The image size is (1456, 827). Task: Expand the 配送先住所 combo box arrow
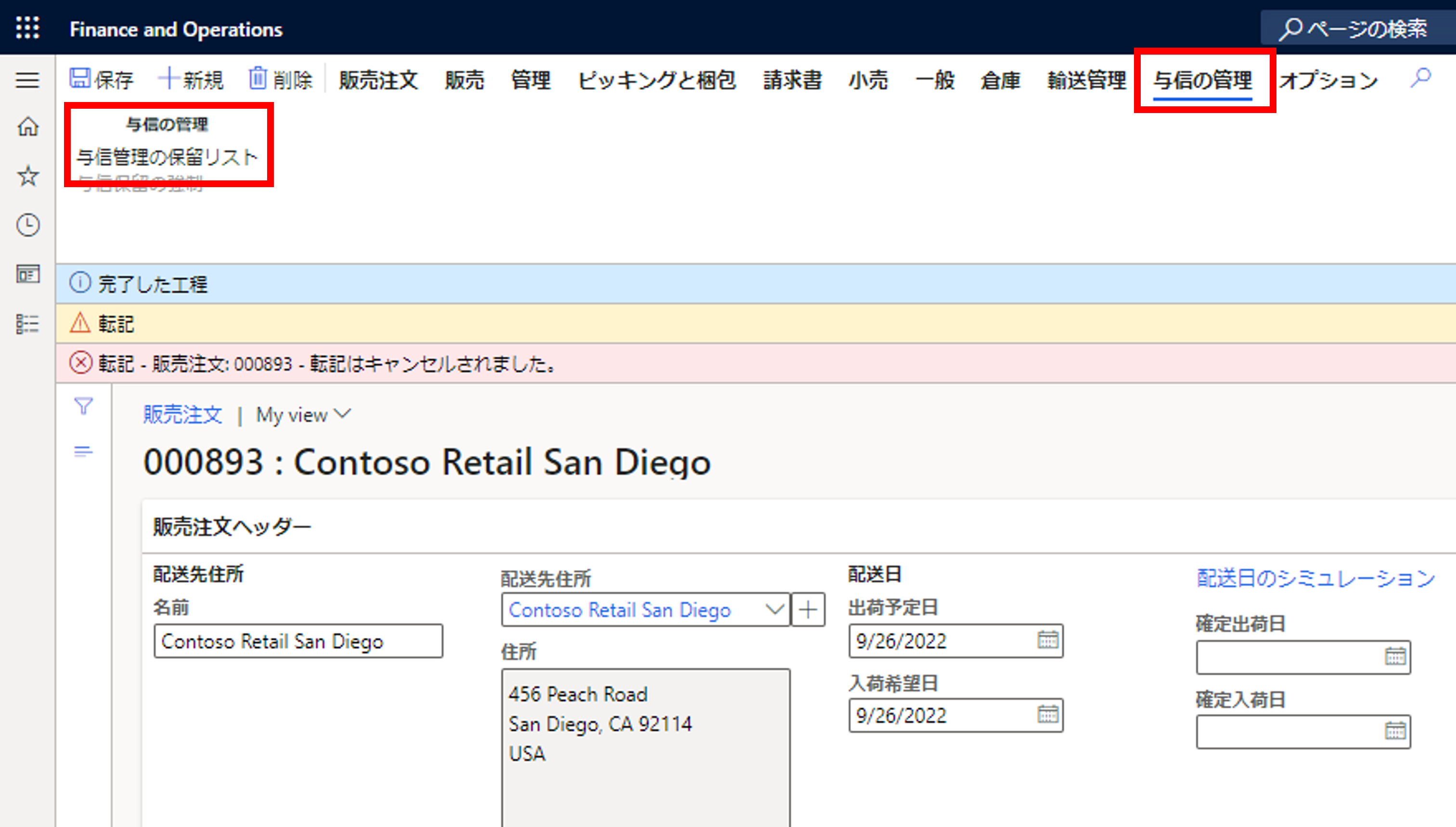tap(774, 610)
